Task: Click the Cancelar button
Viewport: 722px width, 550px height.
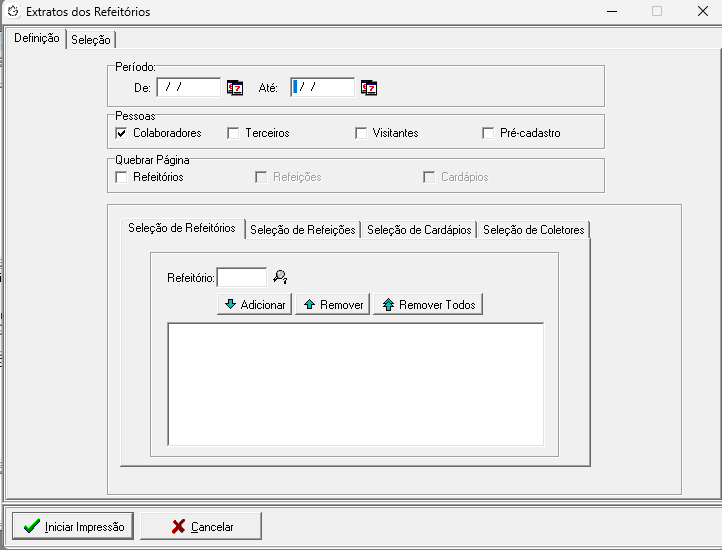Action: pos(201,526)
